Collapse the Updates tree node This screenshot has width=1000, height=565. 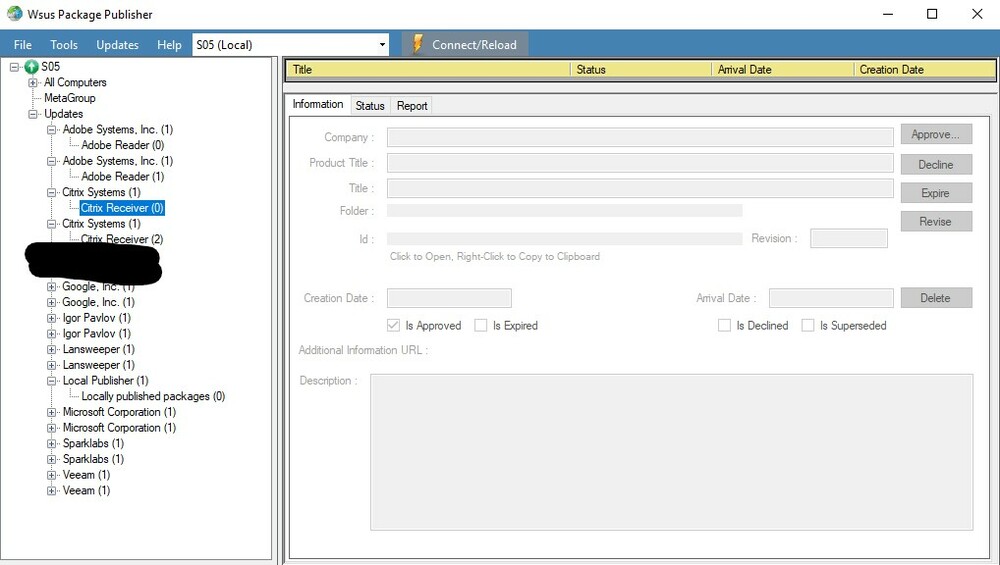tap(33, 114)
